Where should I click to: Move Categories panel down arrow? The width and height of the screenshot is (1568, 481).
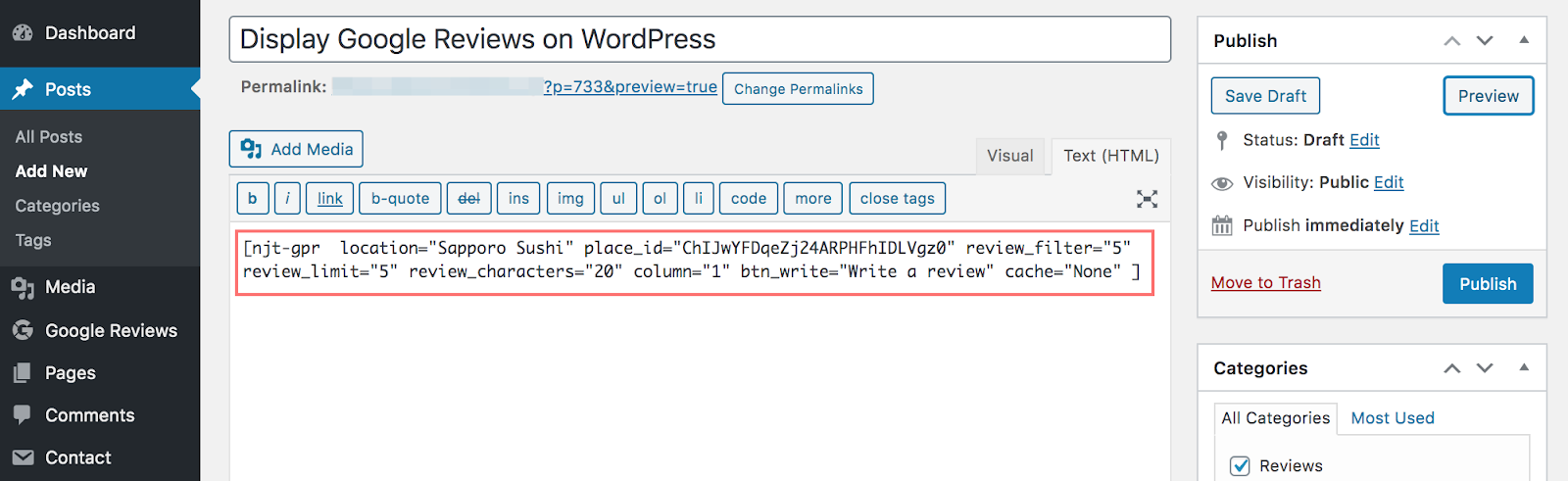tap(1485, 368)
